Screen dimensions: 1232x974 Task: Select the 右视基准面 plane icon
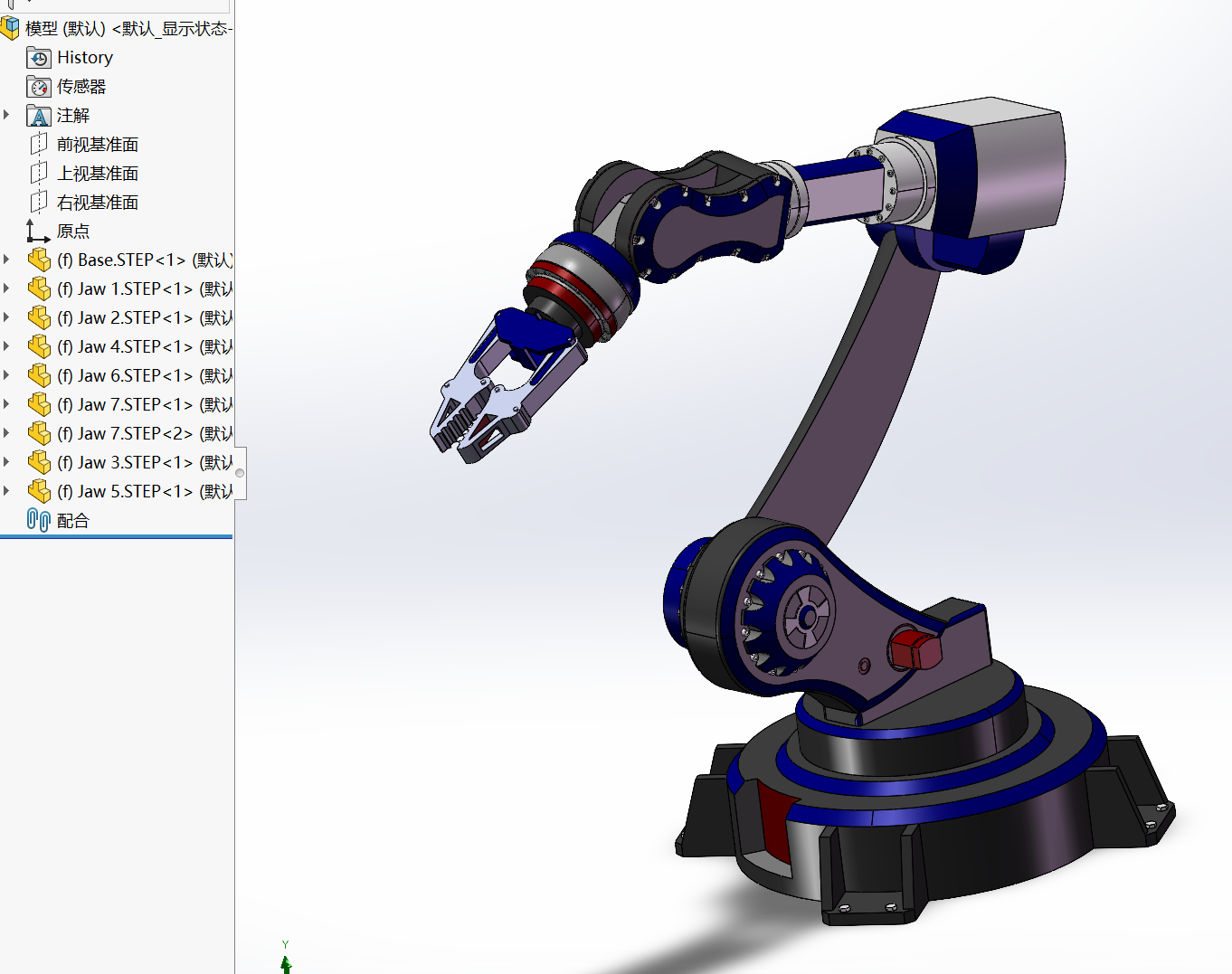click(39, 202)
